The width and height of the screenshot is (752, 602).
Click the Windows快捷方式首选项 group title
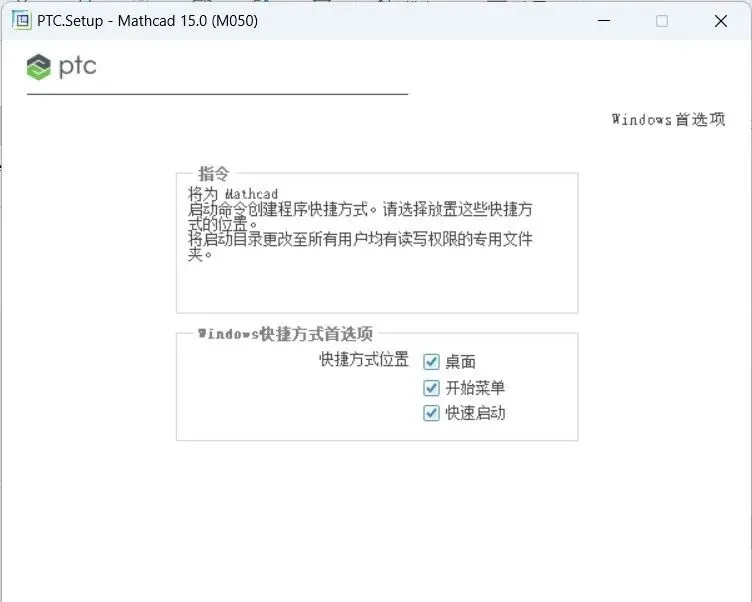(x=285, y=333)
